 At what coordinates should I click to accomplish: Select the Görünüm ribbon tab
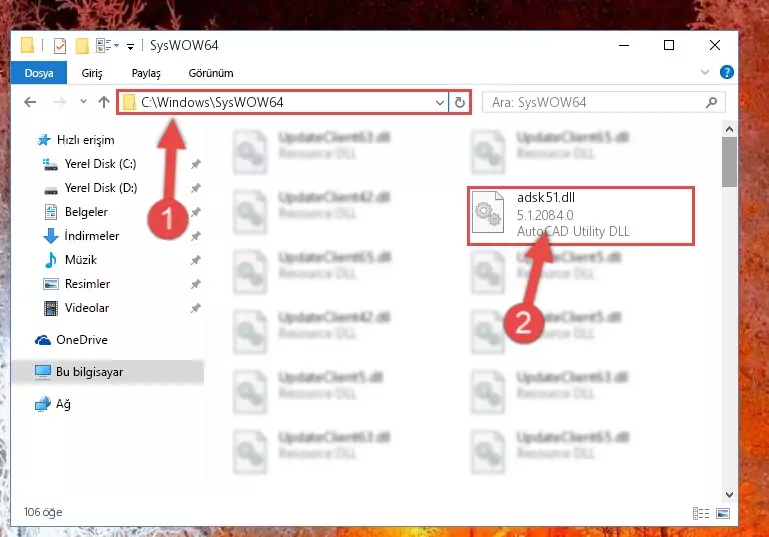[211, 73]
